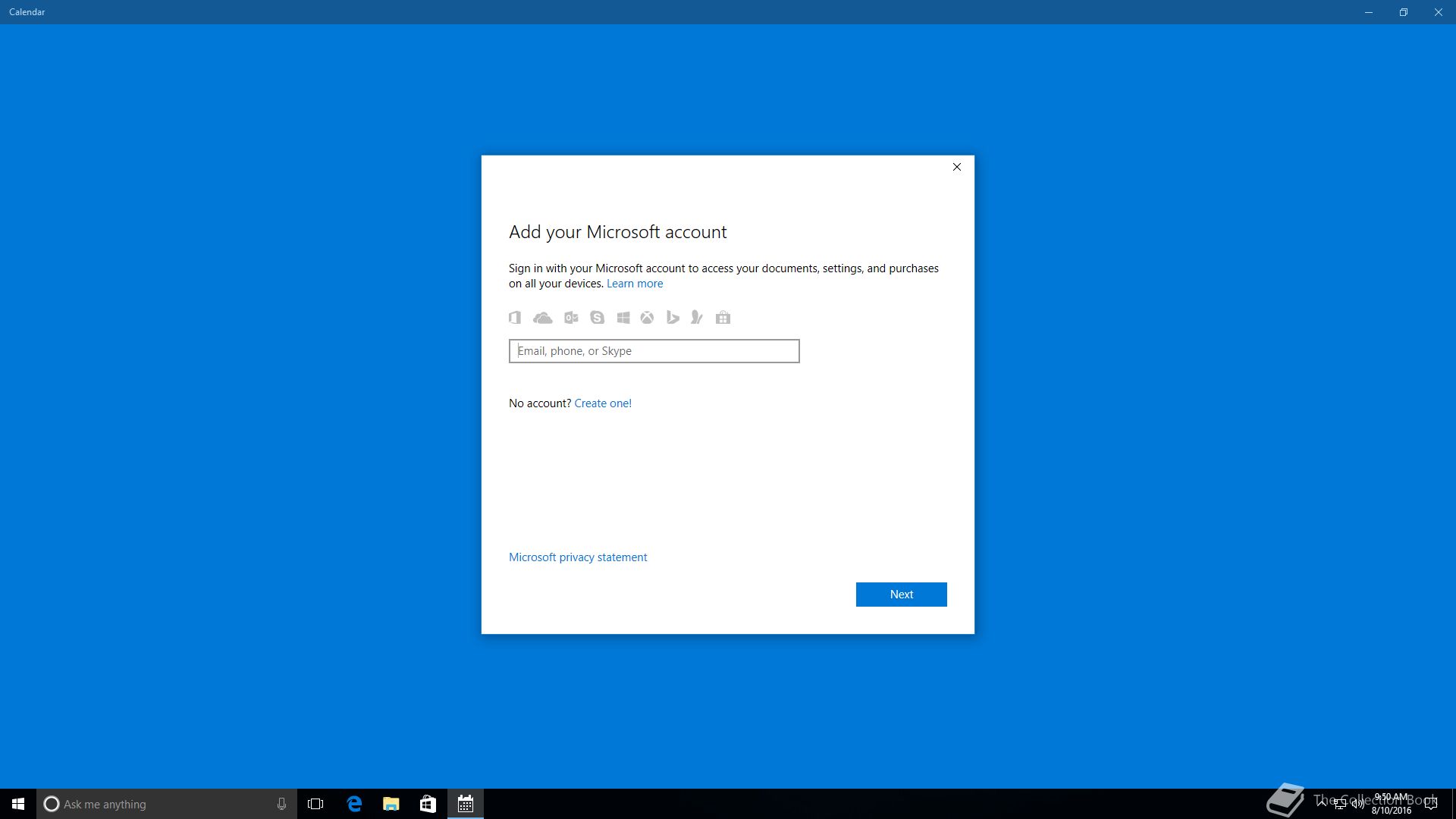Click the volume speaker tray icon
1456x819 pixels.
(x=1357, y=804)
